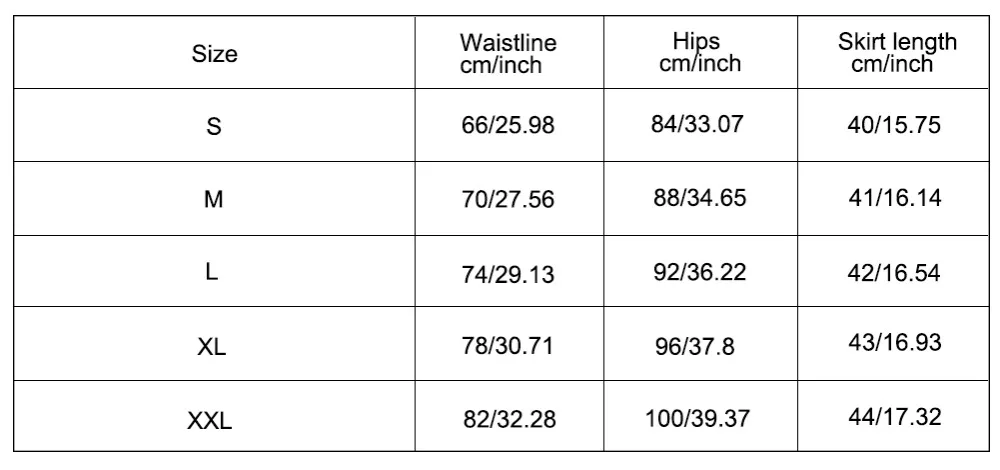Image resolution: width=1000 pixels, height=470 pixels.
Task: Click waistline value 74/29.13
Action: (x=507, y=274)
